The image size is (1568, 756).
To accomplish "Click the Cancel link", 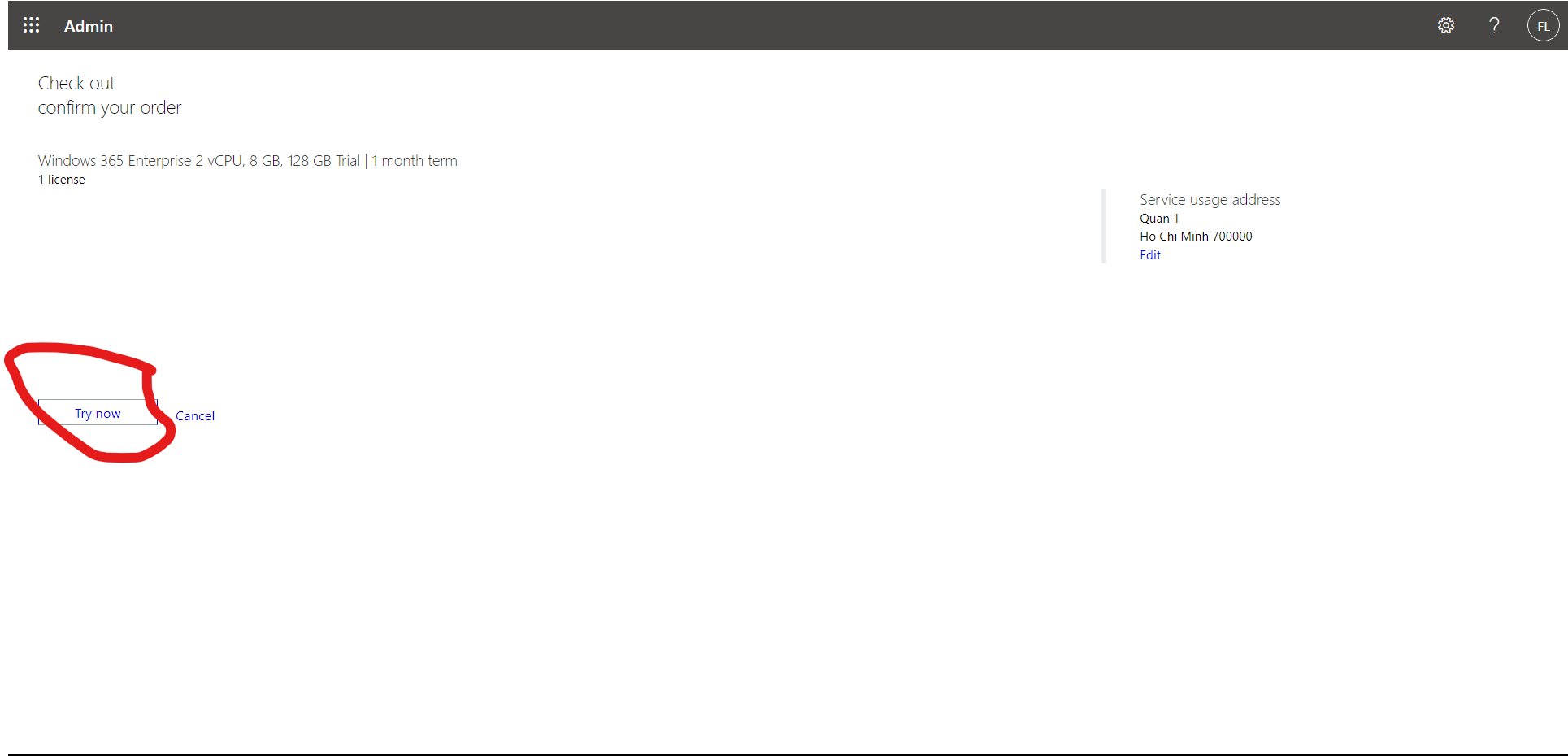I will (195, 415).
